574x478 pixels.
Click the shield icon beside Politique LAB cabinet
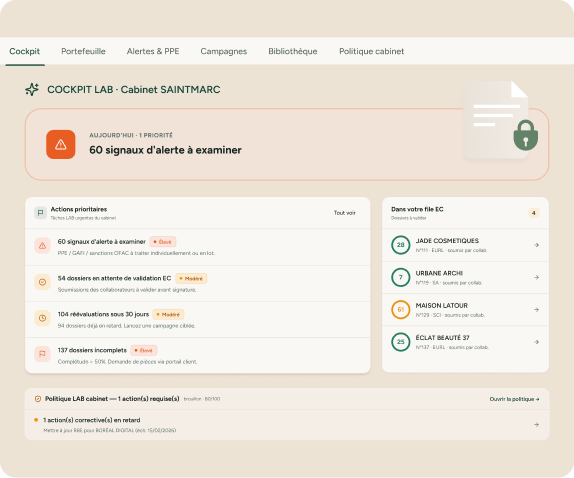coord(38,399)
